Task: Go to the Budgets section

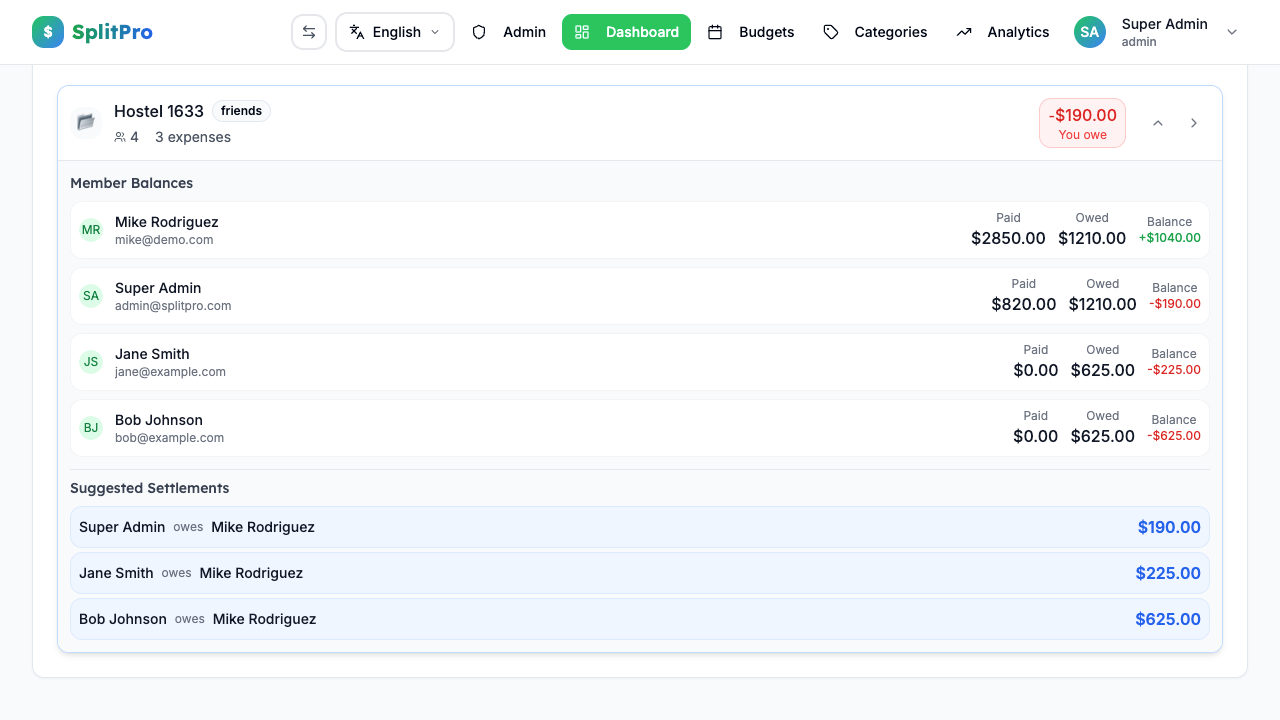Action: (767, 32)
